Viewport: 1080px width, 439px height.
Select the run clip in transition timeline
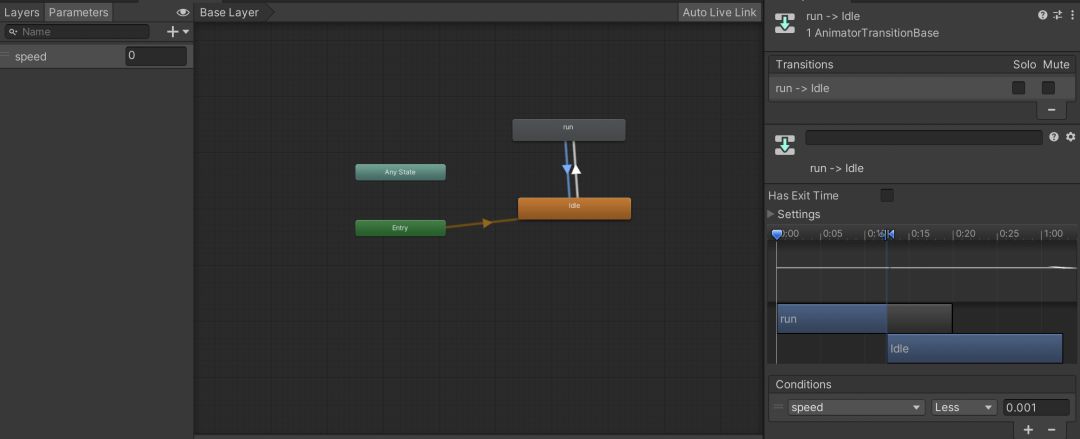pyautogui.click(x=864, y=319)
